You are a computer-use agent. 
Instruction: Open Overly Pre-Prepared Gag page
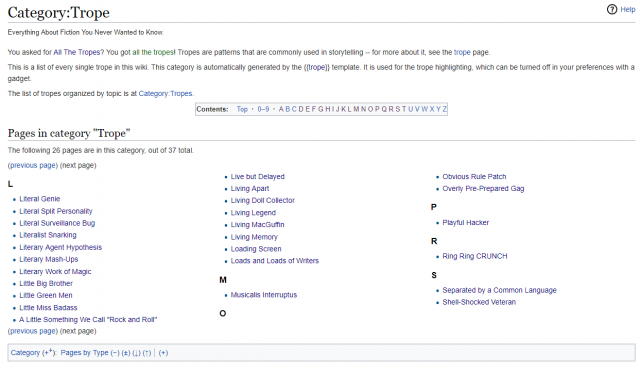point(483,188)
